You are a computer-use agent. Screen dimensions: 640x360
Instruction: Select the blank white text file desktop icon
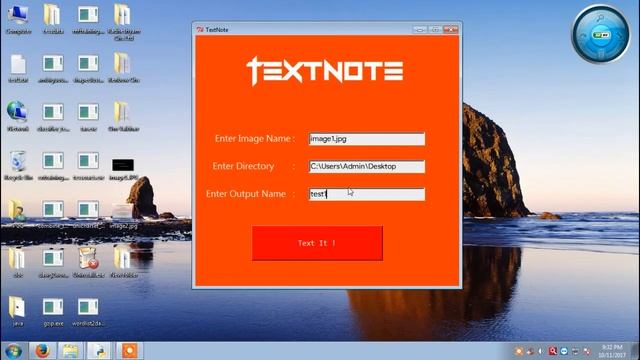(x=18, y=69)
